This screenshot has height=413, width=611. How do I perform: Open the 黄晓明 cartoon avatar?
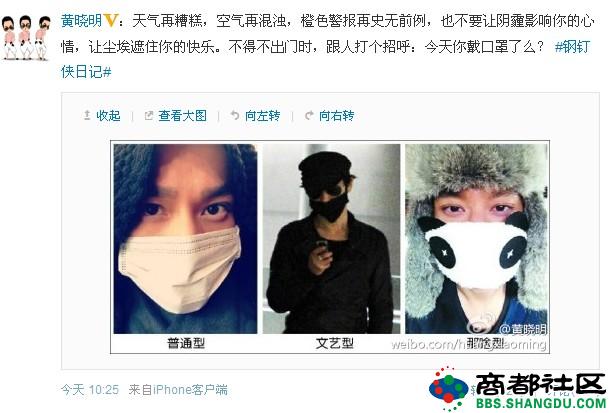point(26,37)
